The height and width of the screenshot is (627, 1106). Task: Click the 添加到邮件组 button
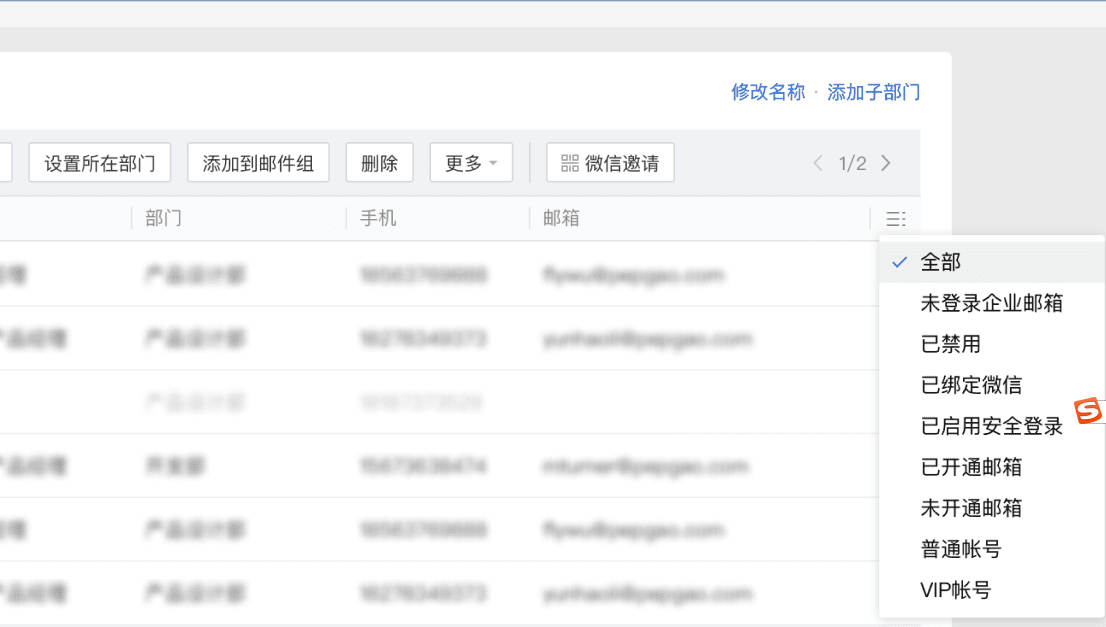pyautogui.click(x=258, y=162)
